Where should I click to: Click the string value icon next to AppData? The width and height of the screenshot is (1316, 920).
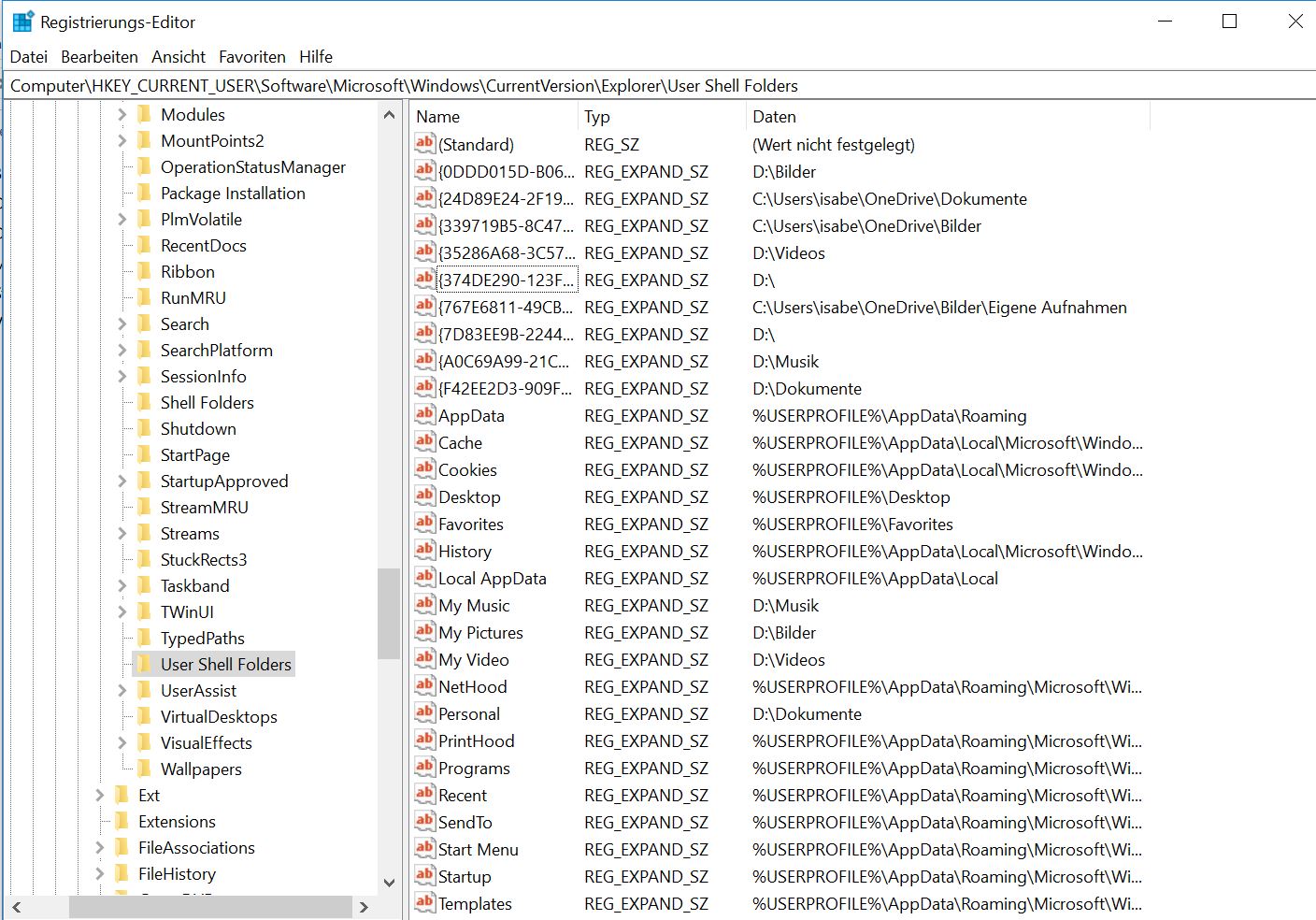pyautogui.click(x=425, y=415)
